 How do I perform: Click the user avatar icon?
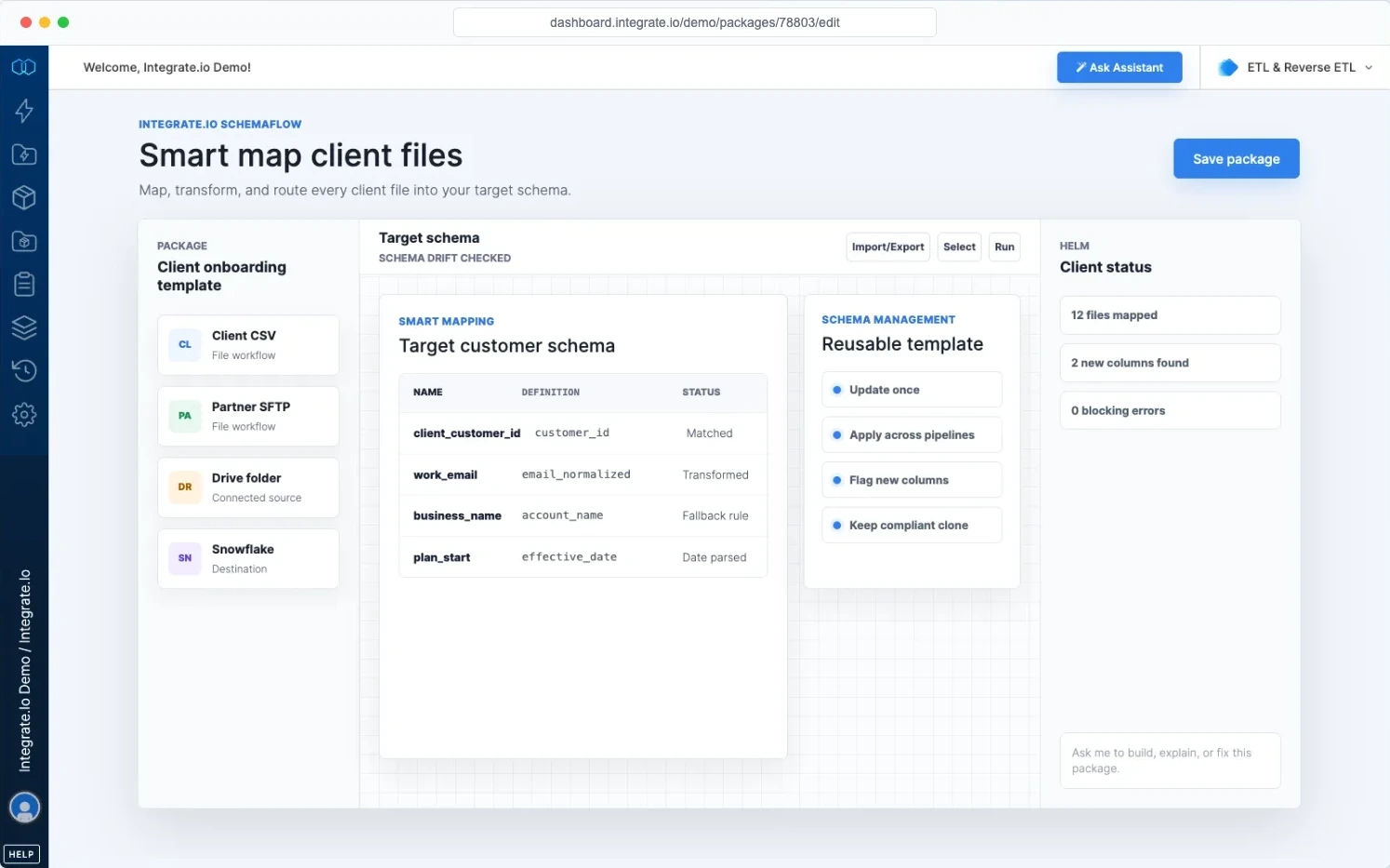[24, 807]
